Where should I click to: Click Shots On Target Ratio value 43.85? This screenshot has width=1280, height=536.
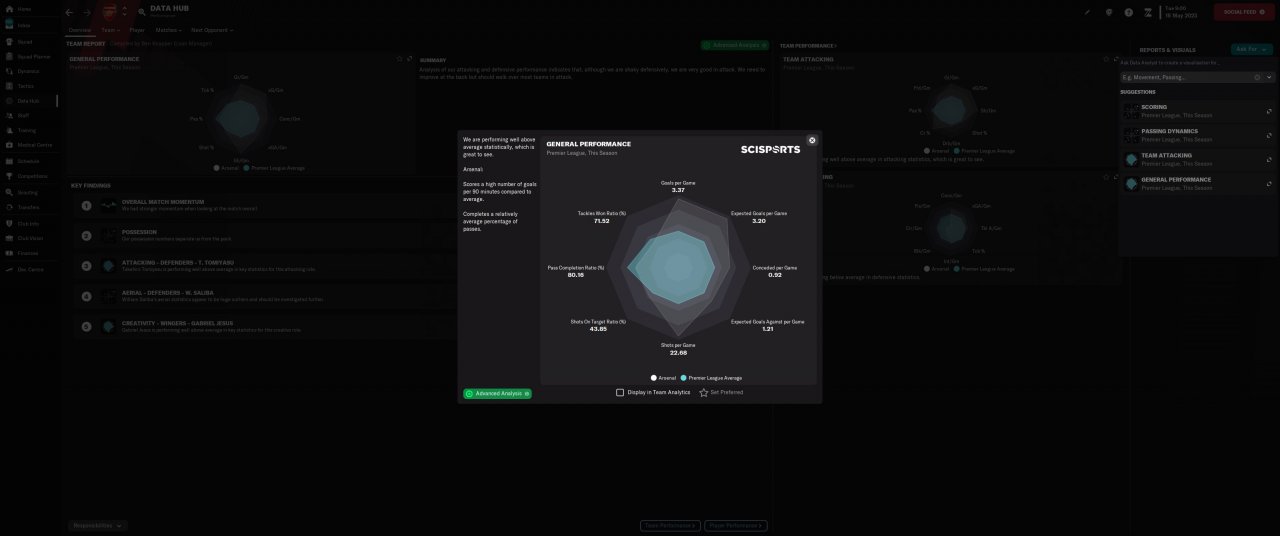(598, 329)
